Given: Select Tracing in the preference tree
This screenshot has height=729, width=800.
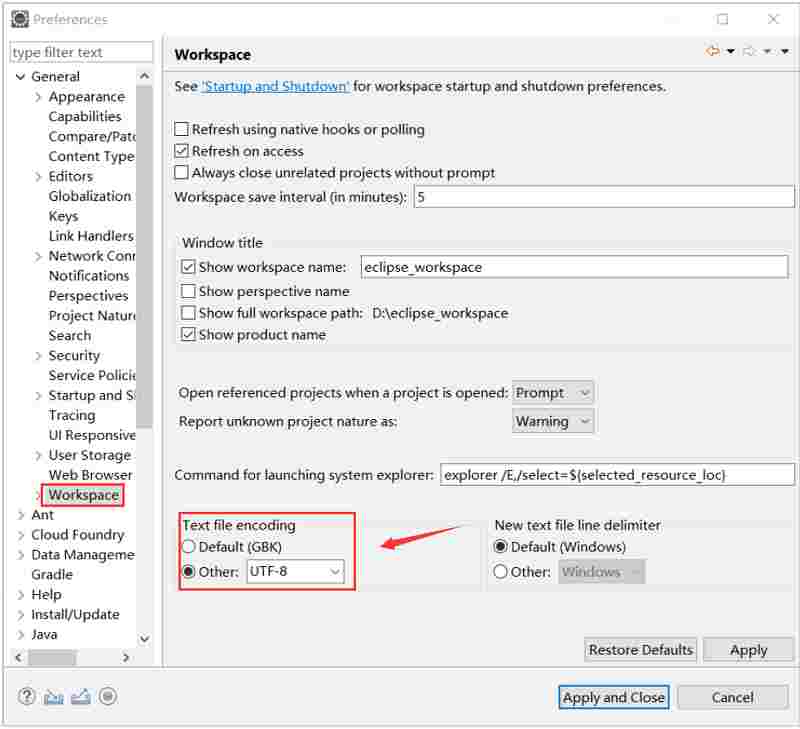Looking at the screenshot, I should pos(72,415).
